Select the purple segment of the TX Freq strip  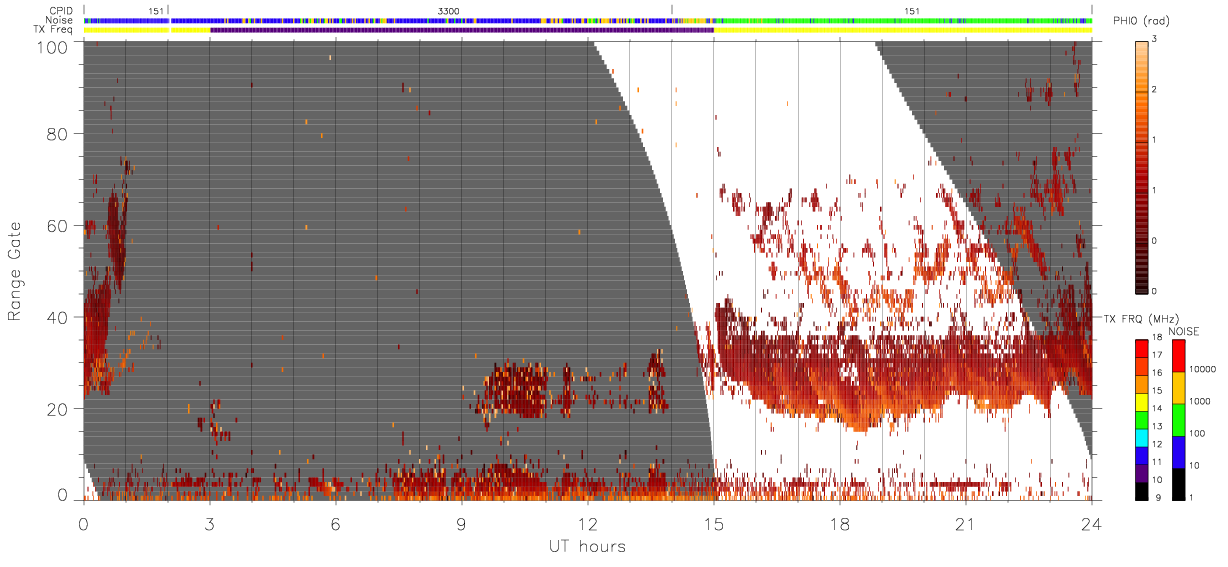pos(462,30)
